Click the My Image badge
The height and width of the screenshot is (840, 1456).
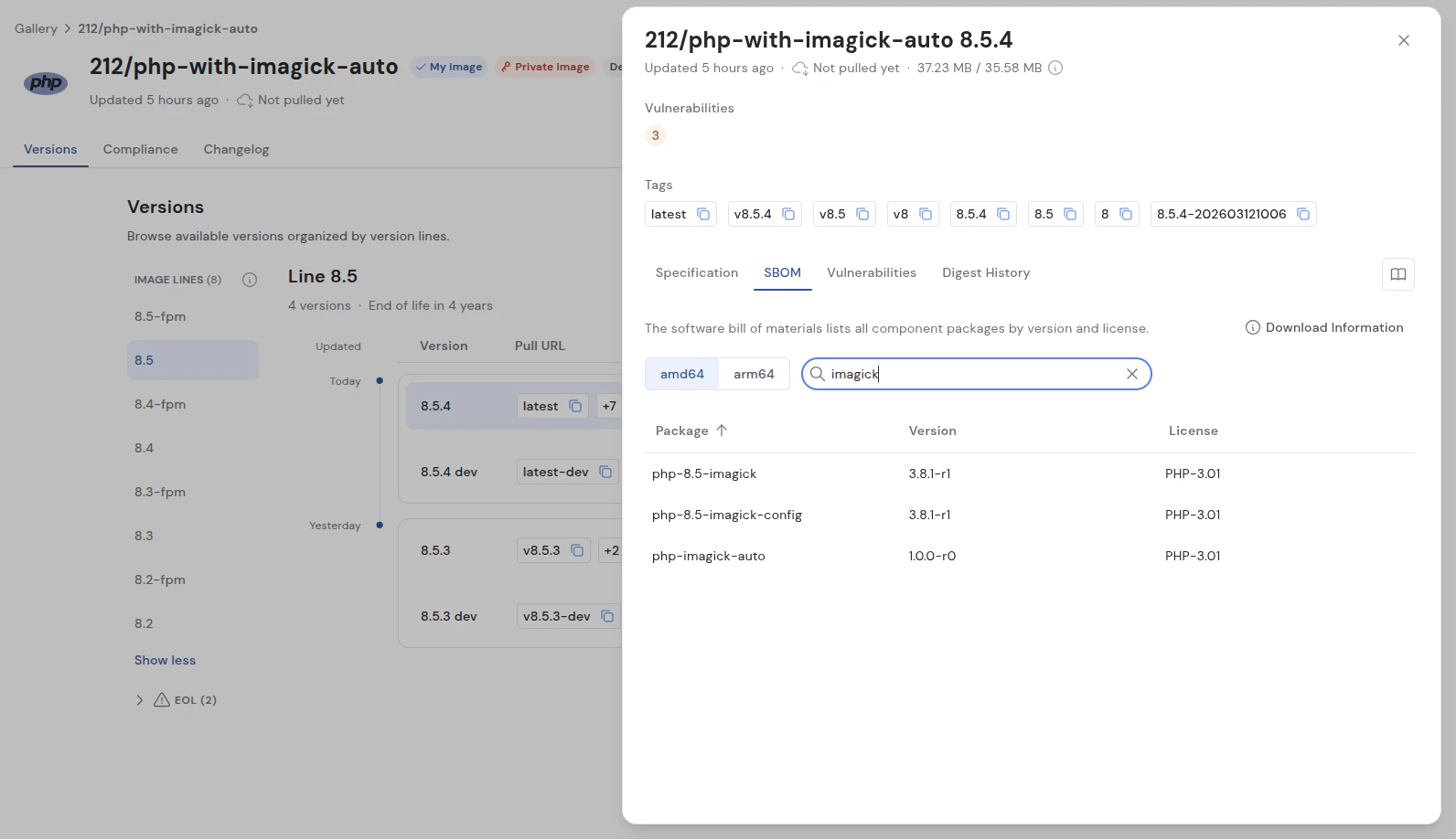click(x=448, y=67)
